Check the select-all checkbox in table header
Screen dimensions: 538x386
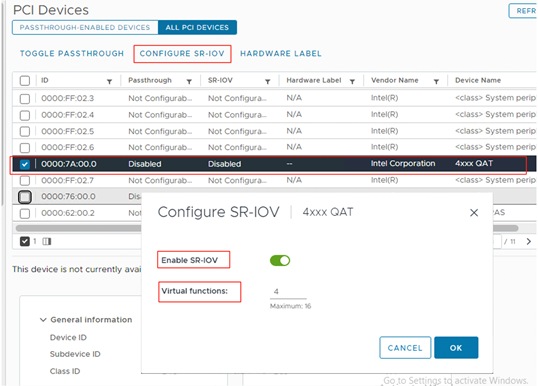point(25,81)
